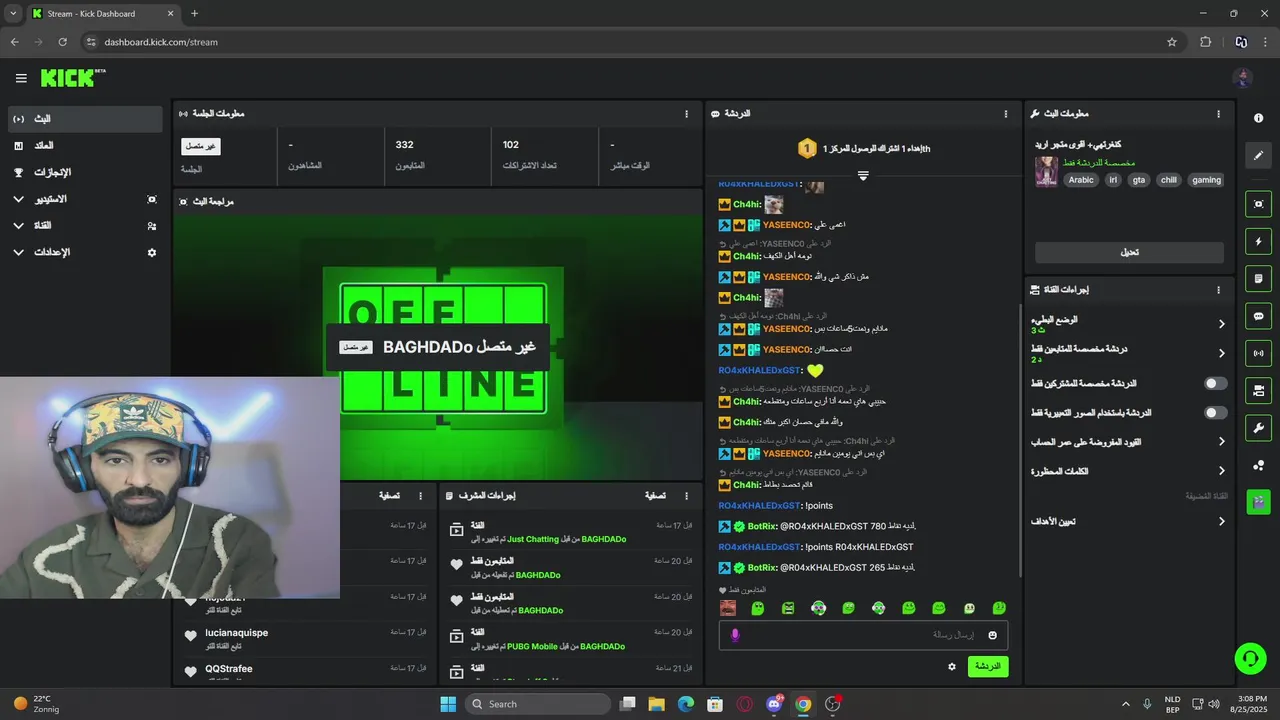Click the Arabic stream tag
Image resolution: width=1280 pixels, height=720 pixels.
(x=1081, y=180)
